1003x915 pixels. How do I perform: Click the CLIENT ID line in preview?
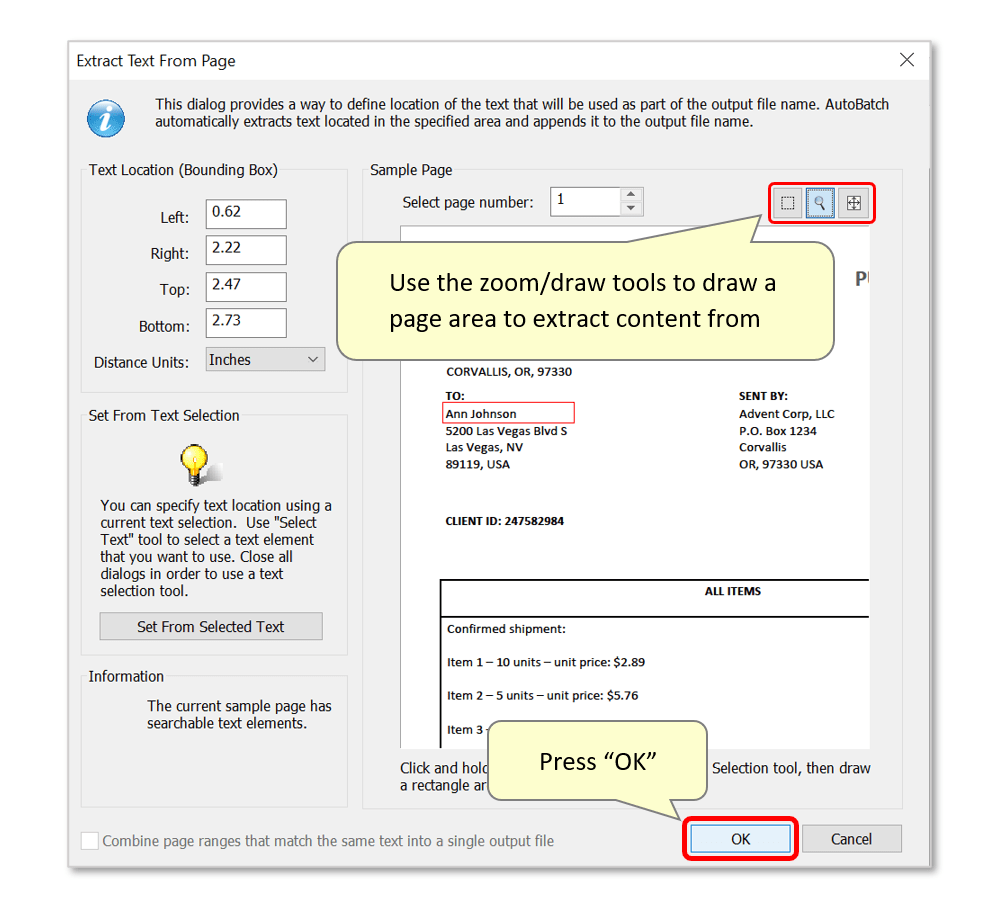[x=505, y=521]
